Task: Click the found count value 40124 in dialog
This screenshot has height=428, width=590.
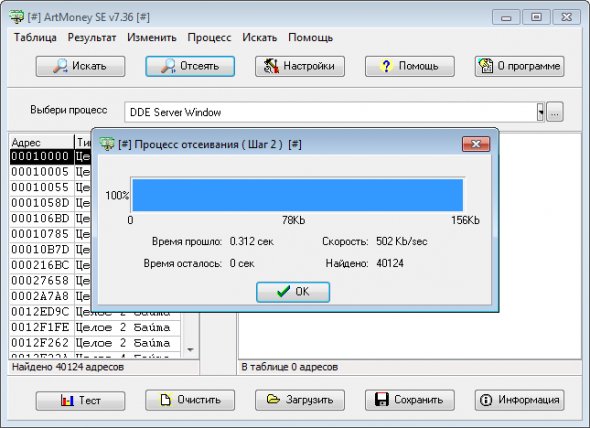Action: pyautogui.click(x=390, y=263)
